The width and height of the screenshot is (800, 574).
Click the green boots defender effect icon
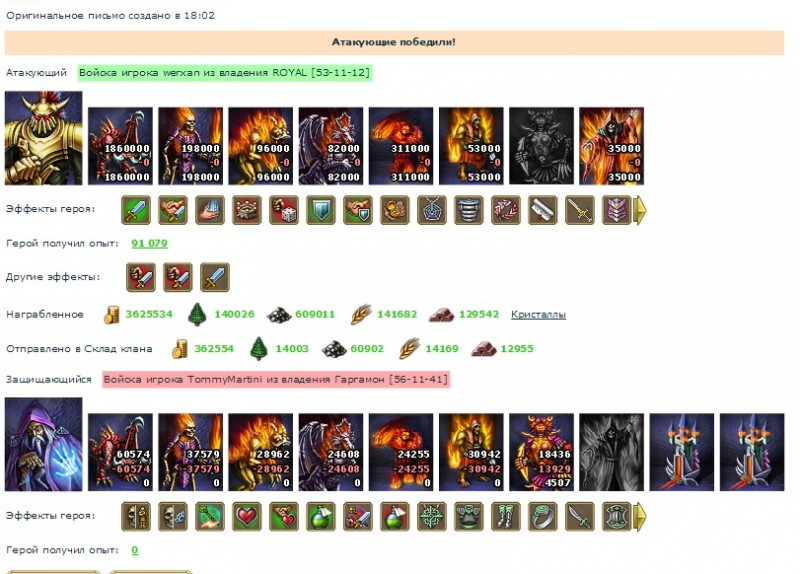click(x=506, y=516)
